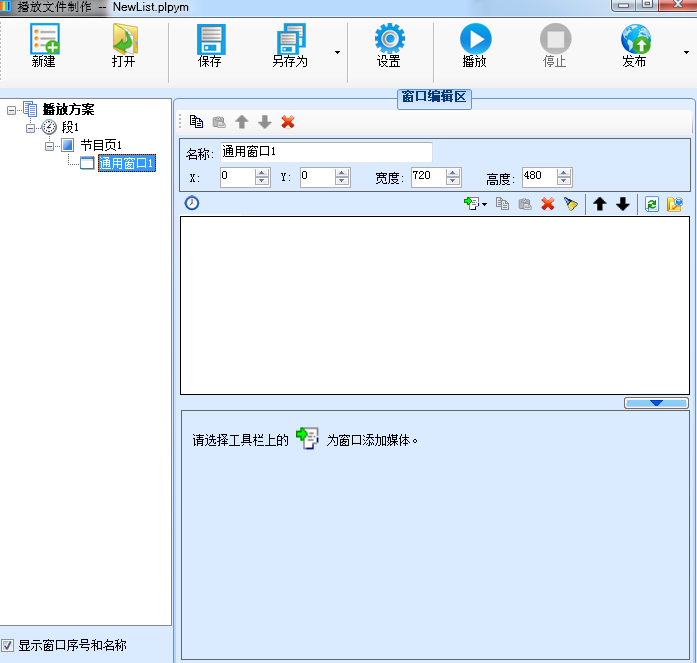
Task: Click the empty media list area
Action: point(435,305)
